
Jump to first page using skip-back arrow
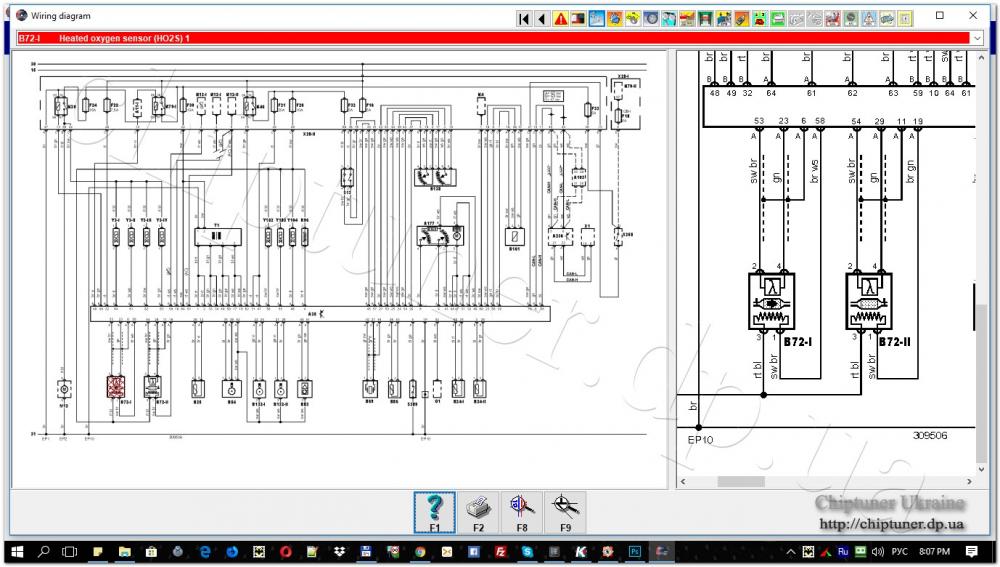click(x=523, y=19)
